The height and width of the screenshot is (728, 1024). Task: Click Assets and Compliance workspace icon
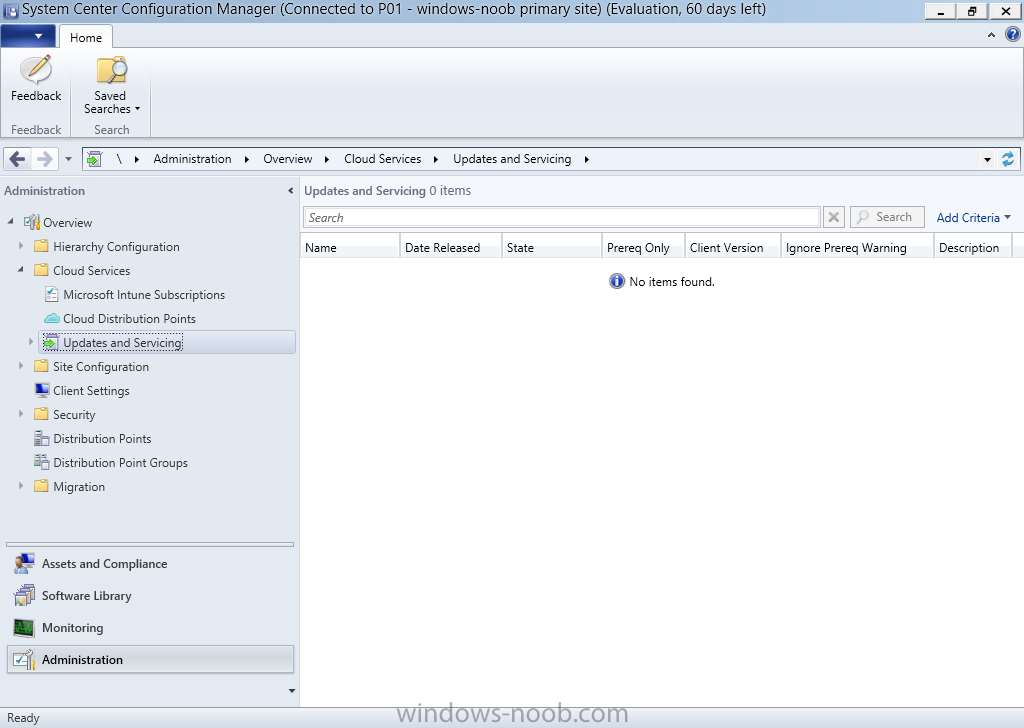click(x=24, y=563)
